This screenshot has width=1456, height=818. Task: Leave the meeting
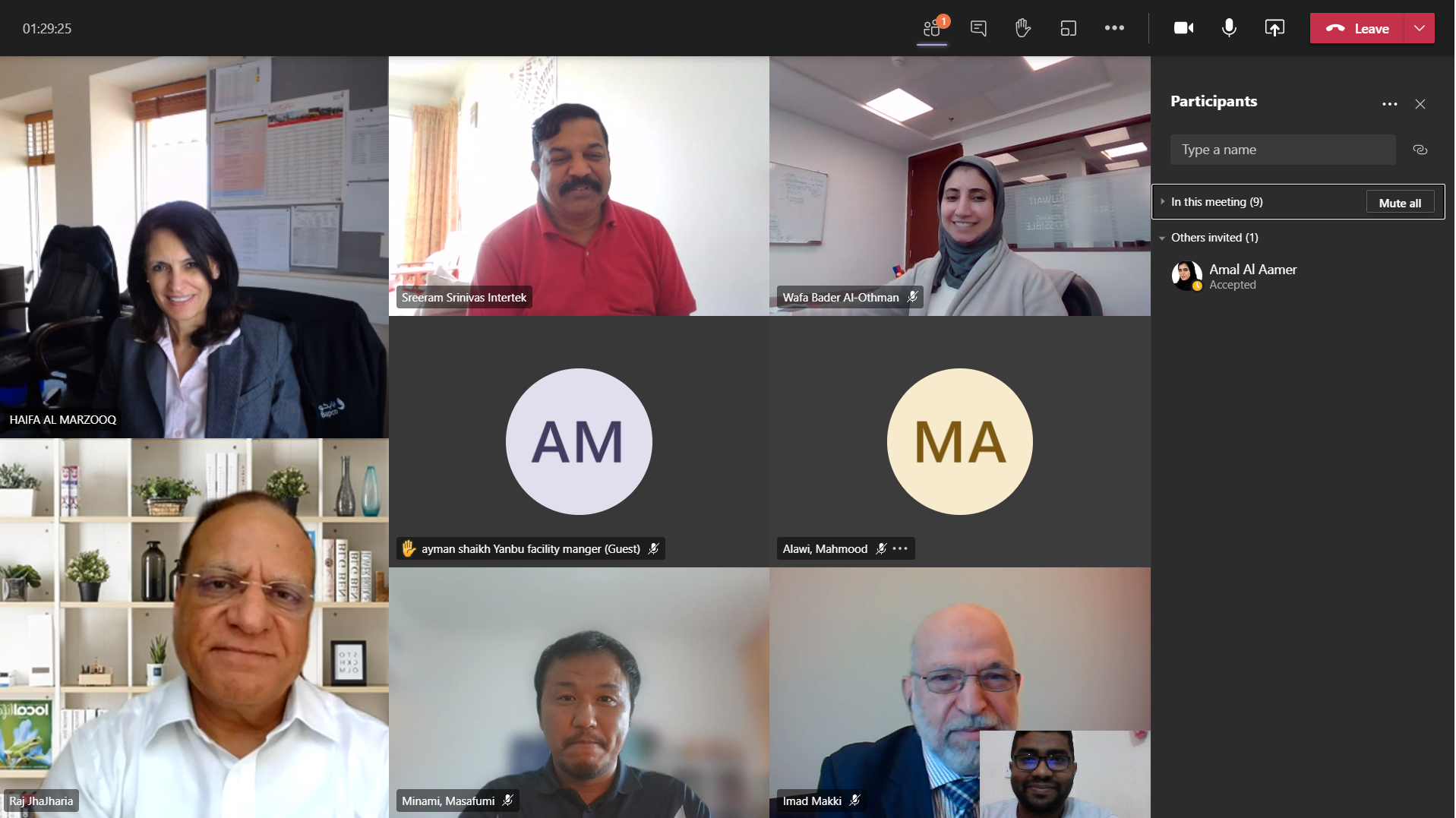click(x=1357, y=28)
